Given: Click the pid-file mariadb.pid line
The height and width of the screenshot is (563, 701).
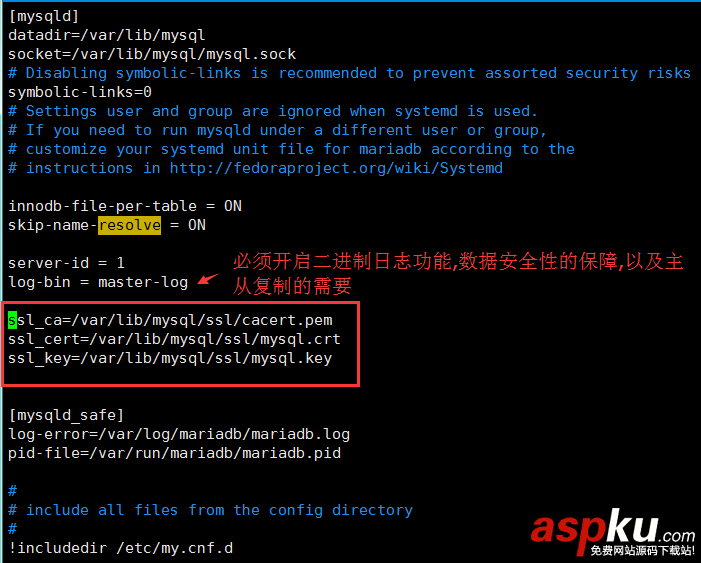Looking at the screenshot, I should coord(174,453).
